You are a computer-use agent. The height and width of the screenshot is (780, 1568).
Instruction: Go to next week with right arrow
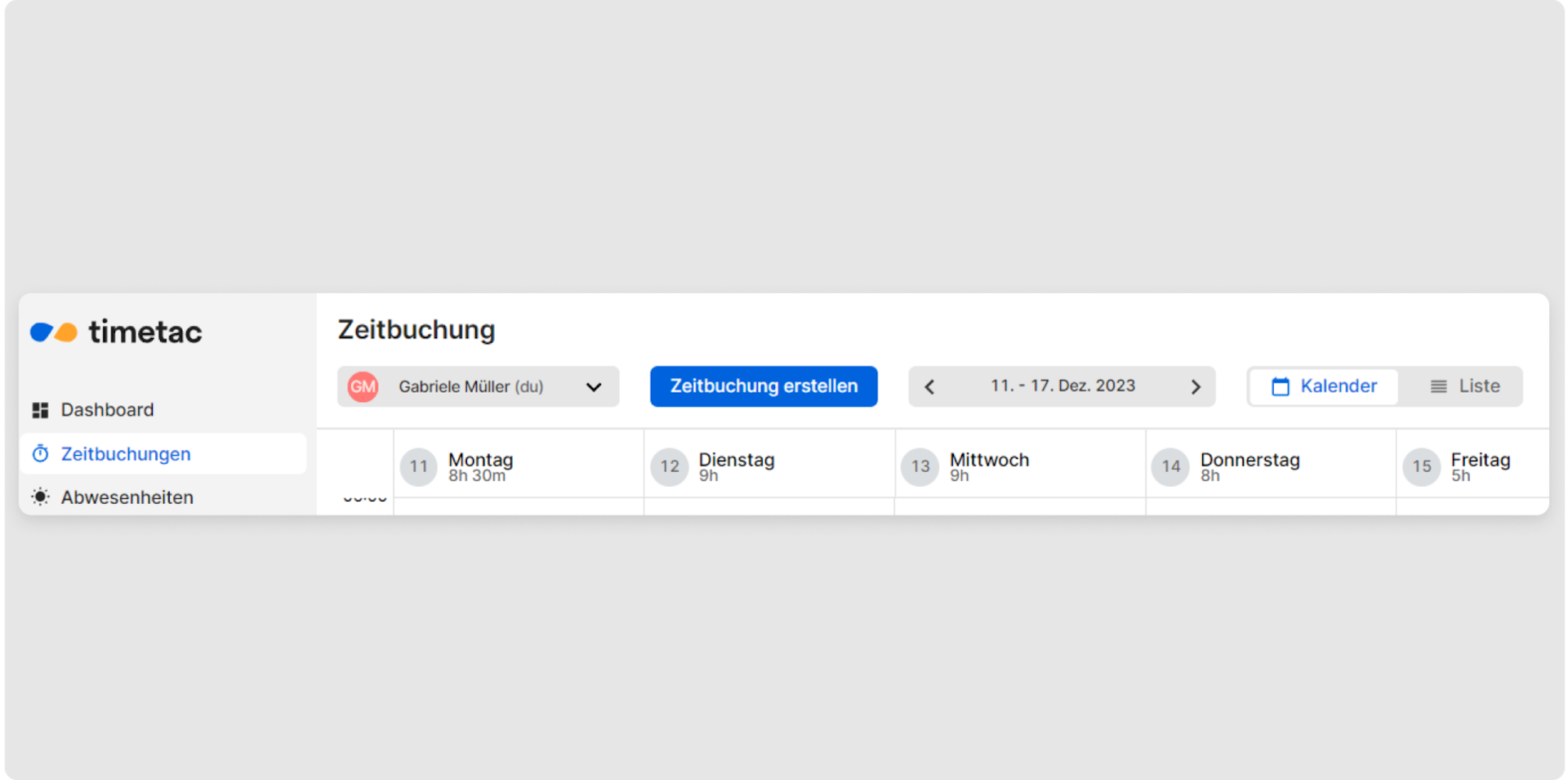point(1196,386)
